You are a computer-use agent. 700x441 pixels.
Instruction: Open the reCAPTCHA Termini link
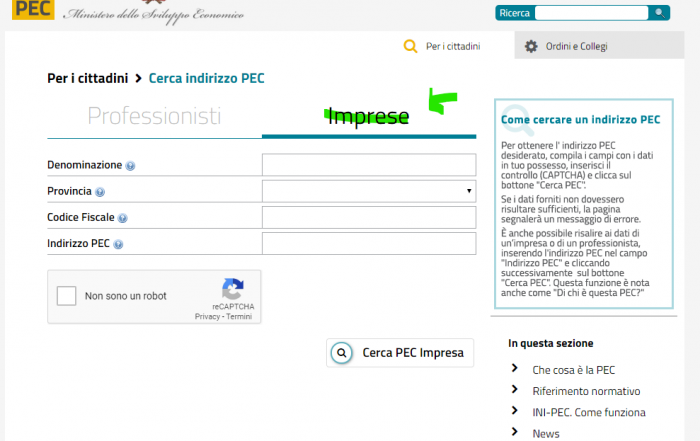239,316
